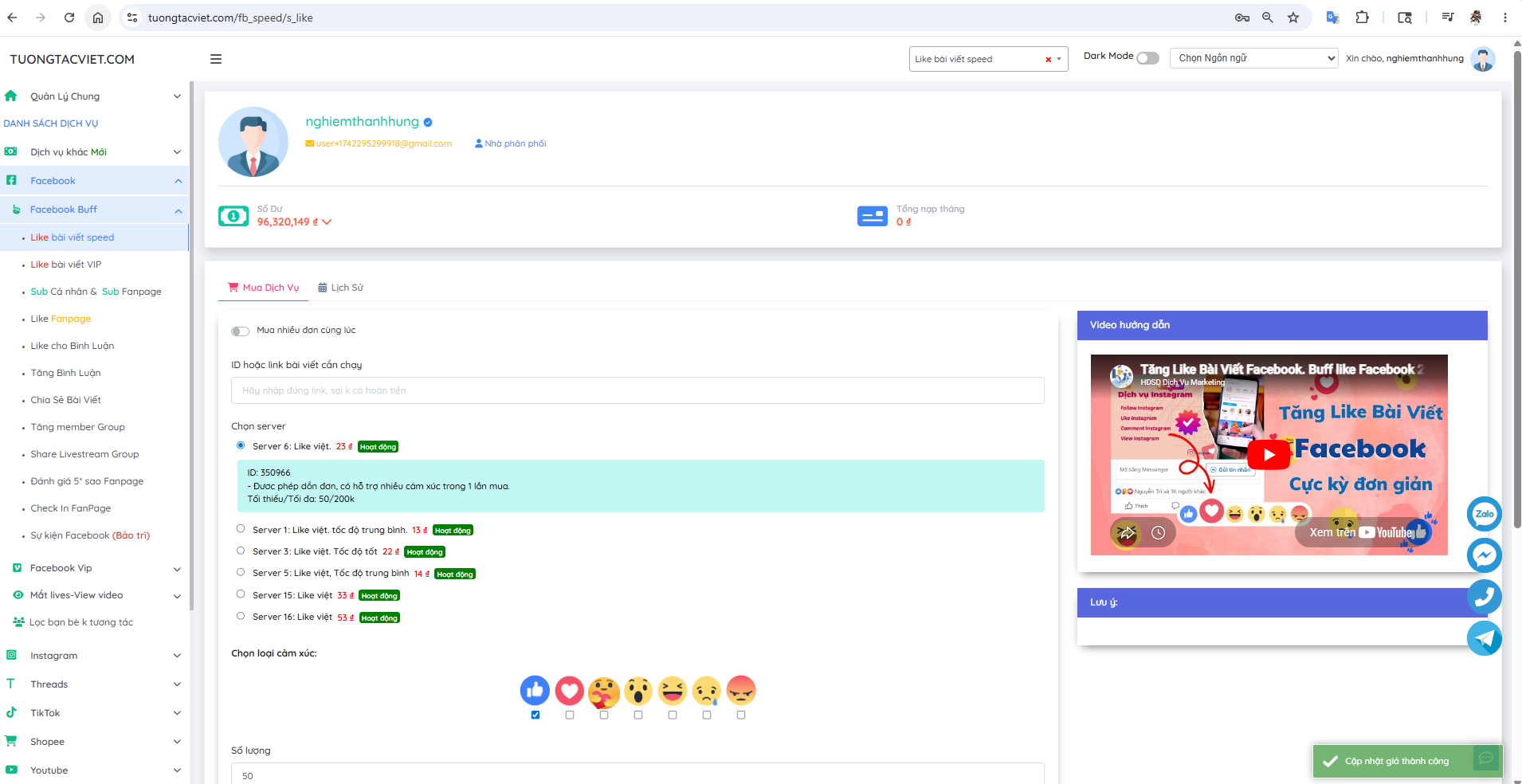1522x784 pixels.
Task: Select Server 5 radio option
Action: click(241, 572)
